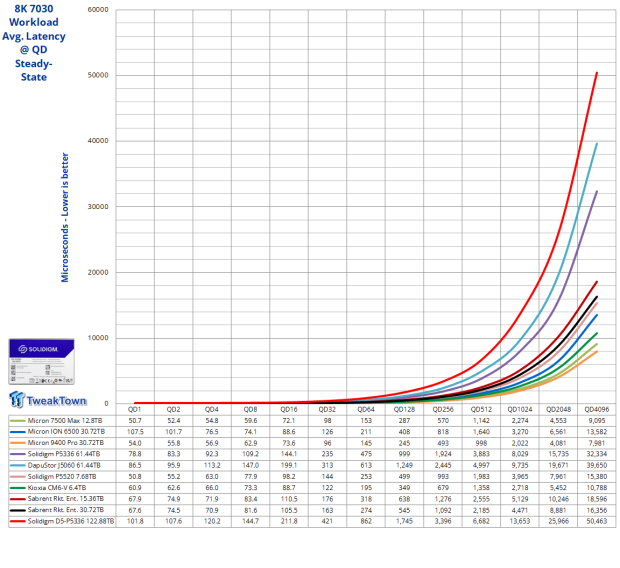Click the 'Microseconds - Lower is better' axis label
This screenshot has width=620, height=568.
click(64, 218)
